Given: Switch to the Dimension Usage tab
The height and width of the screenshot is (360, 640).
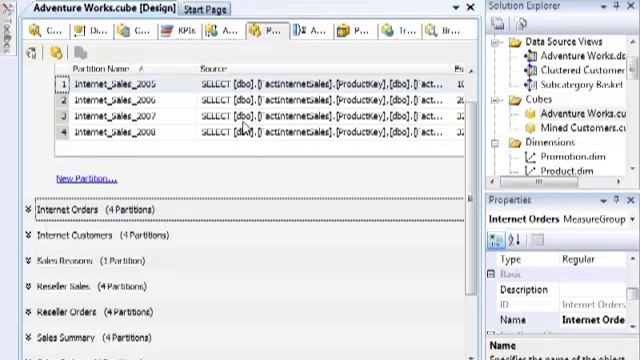Looking at the screenshot, I should 90,31.
